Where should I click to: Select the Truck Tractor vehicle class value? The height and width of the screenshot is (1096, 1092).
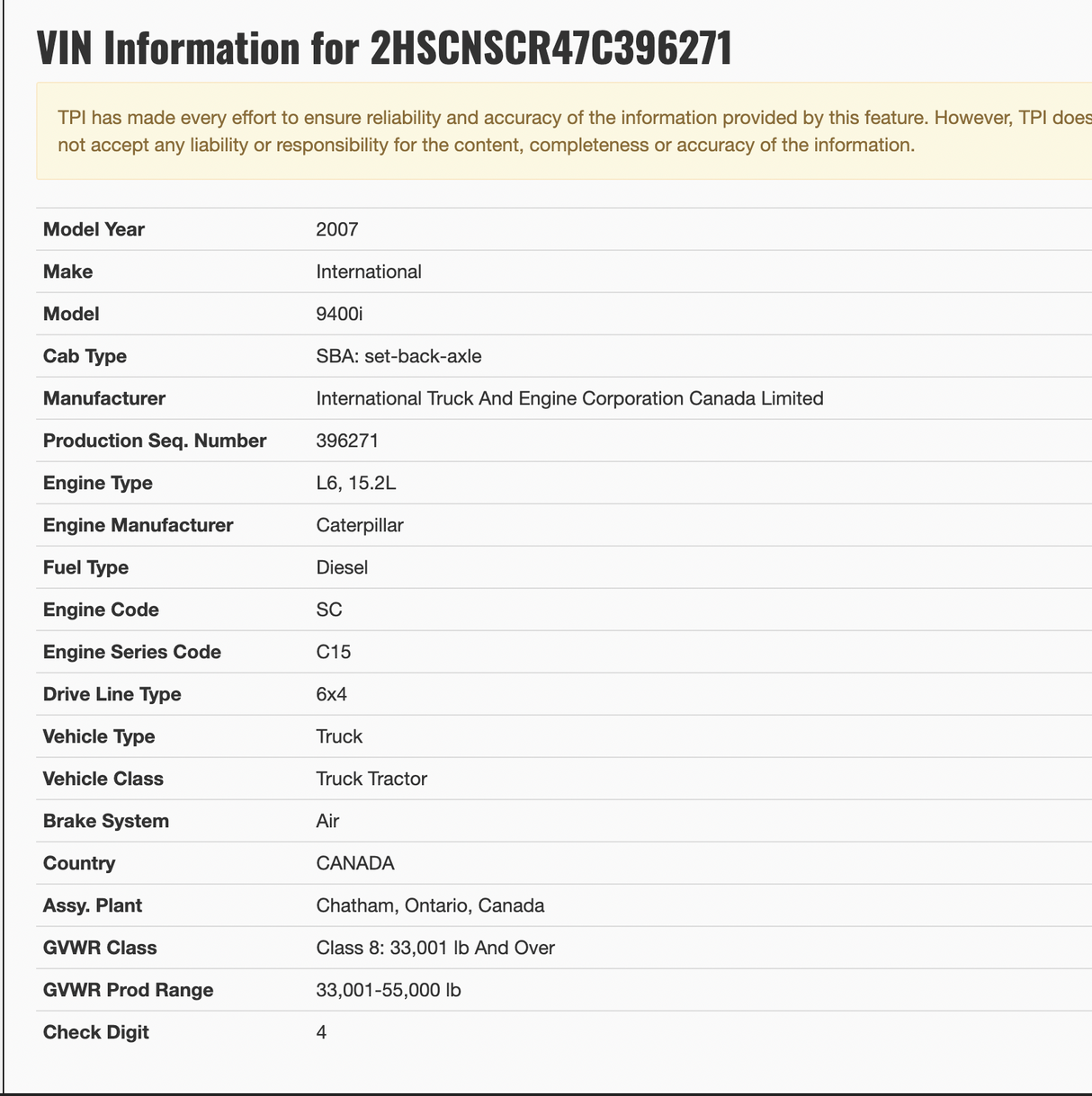click(371, 779)
